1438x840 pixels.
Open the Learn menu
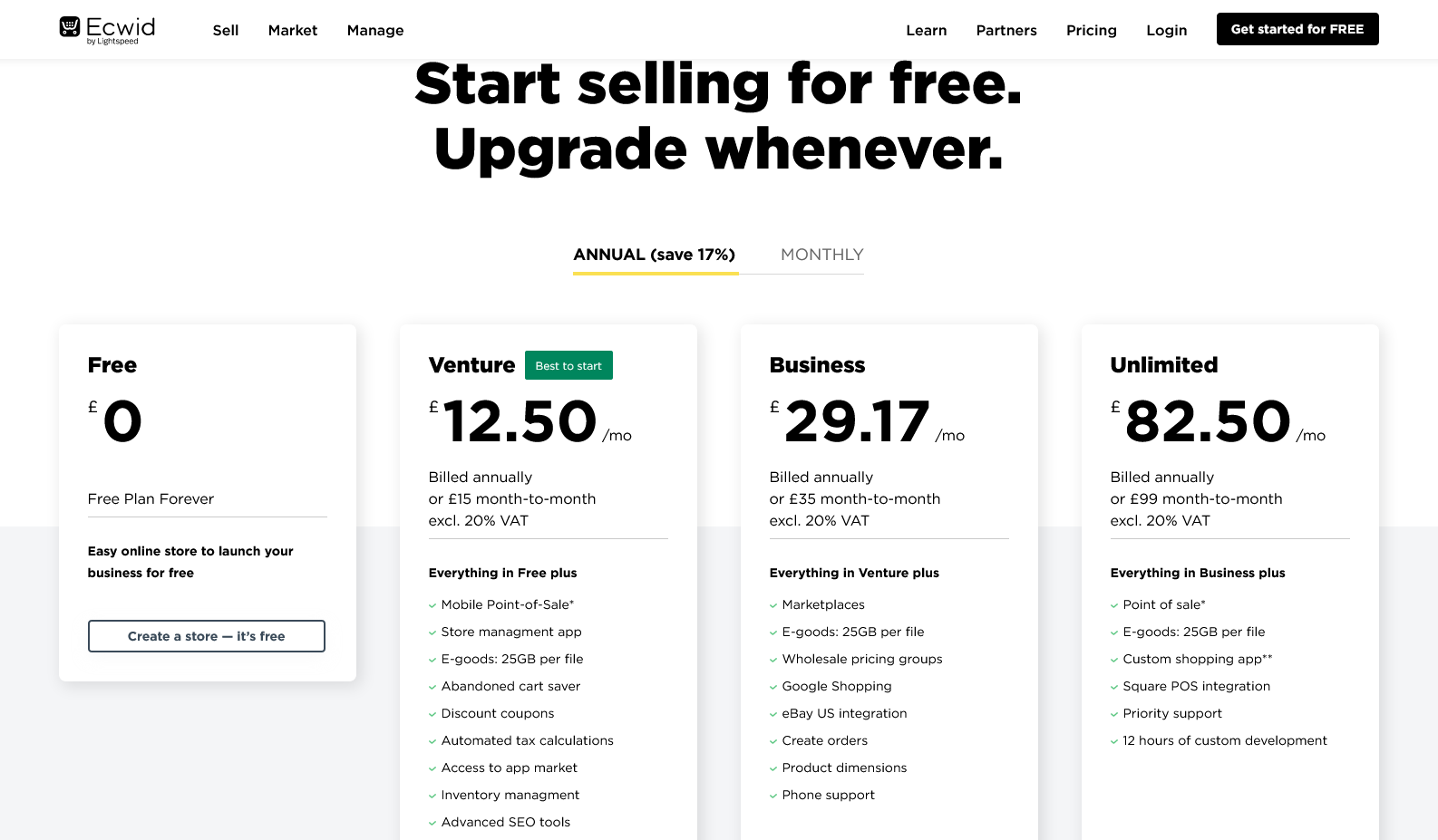coord(926,30)
